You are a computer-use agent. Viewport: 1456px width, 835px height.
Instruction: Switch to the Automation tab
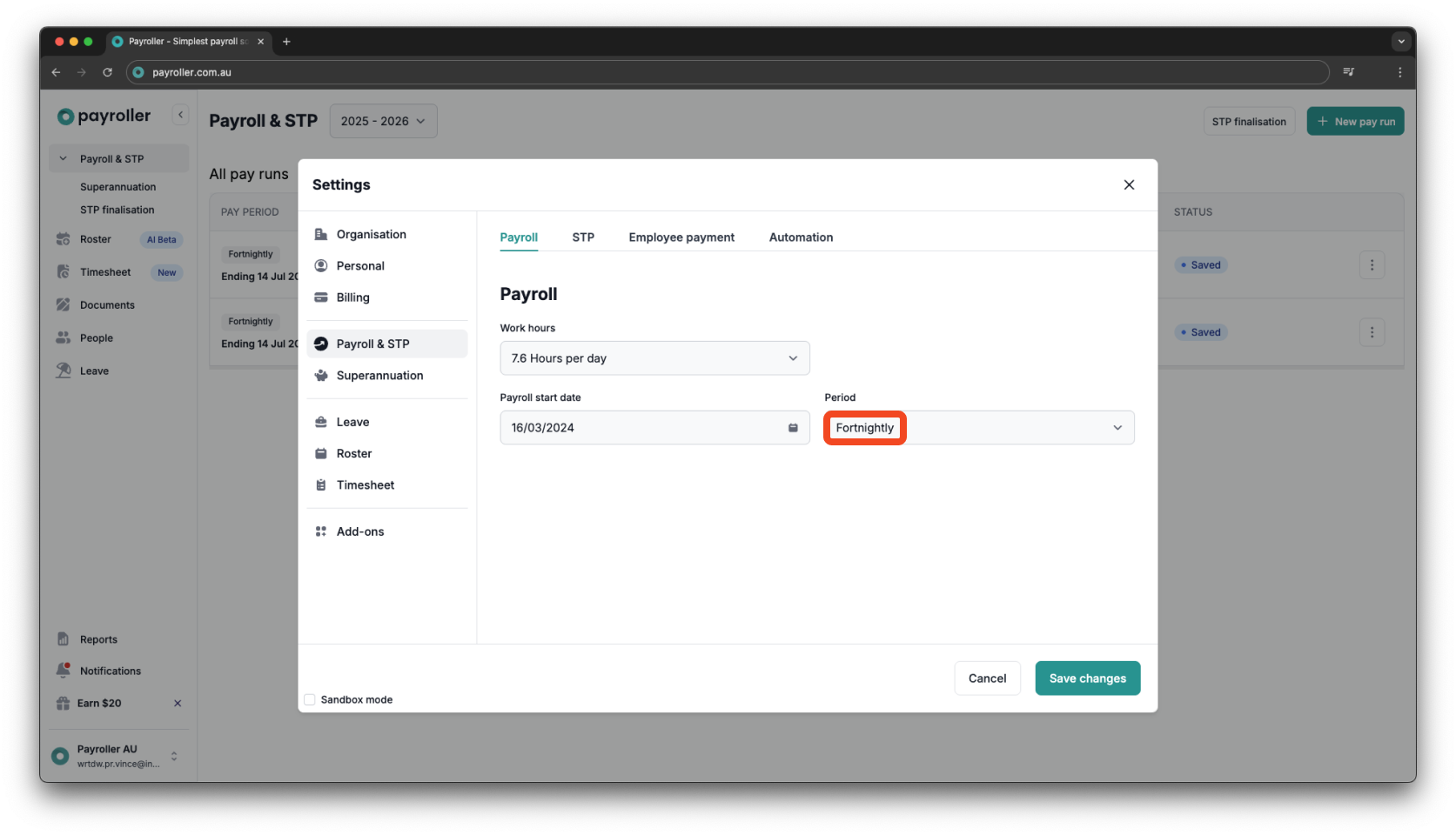(800, 237)
